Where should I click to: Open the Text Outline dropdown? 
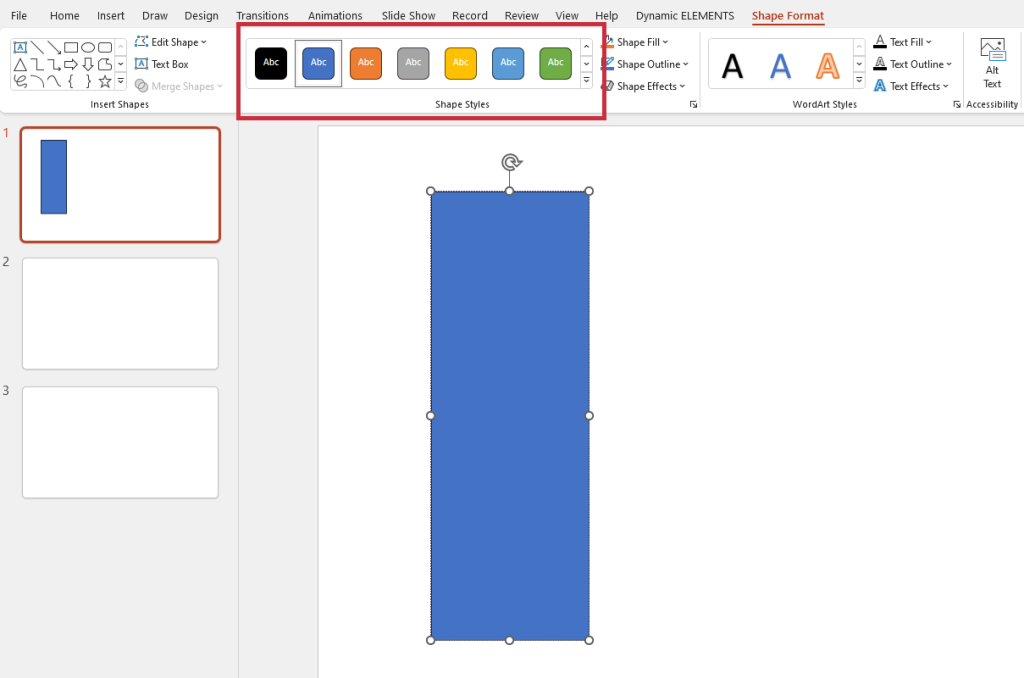[913, 64]
